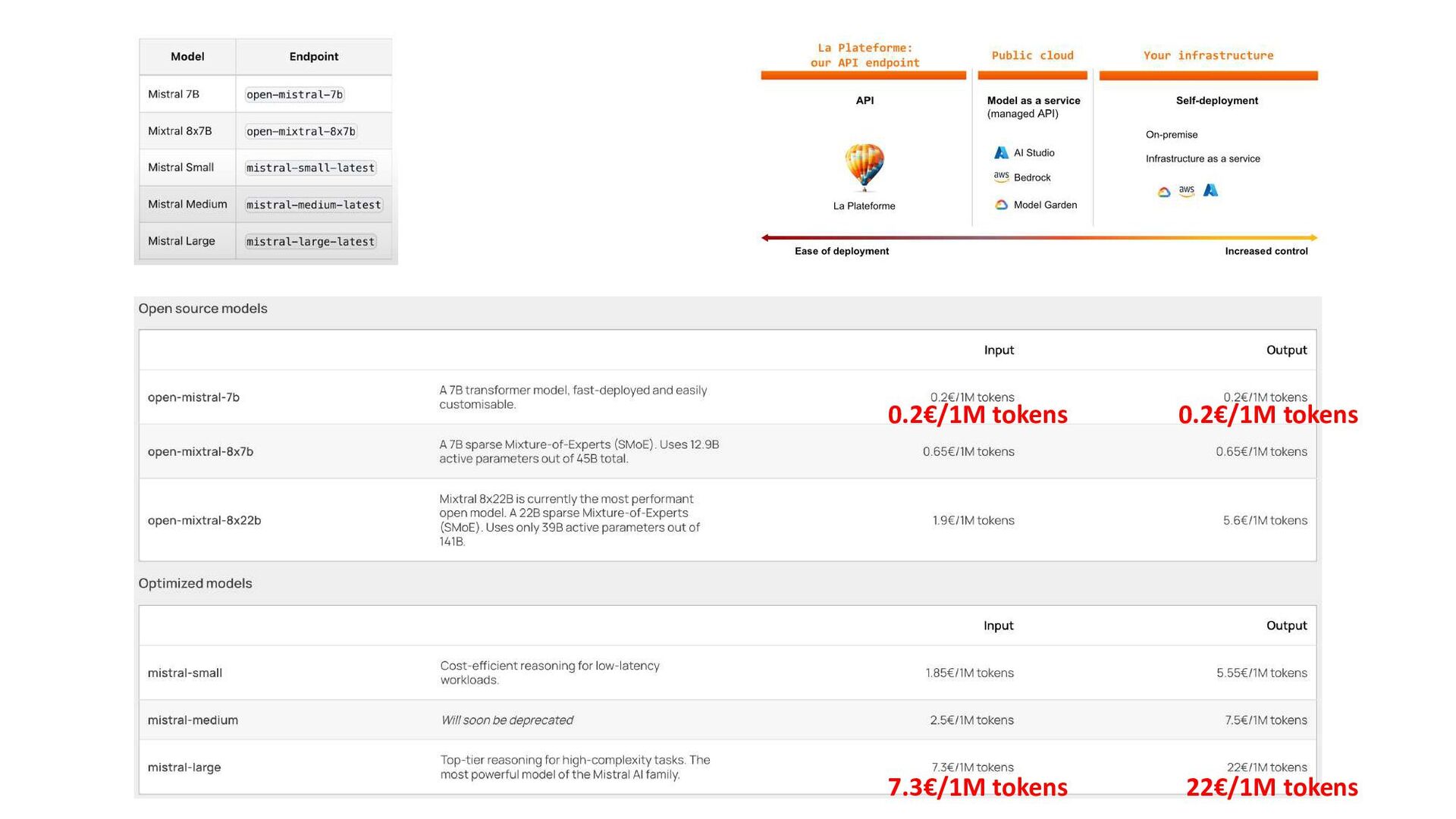Click the 'La Plateforme' caption below the balloon
The width and height of the screenshot is (1456, 819).
(864, 206)
